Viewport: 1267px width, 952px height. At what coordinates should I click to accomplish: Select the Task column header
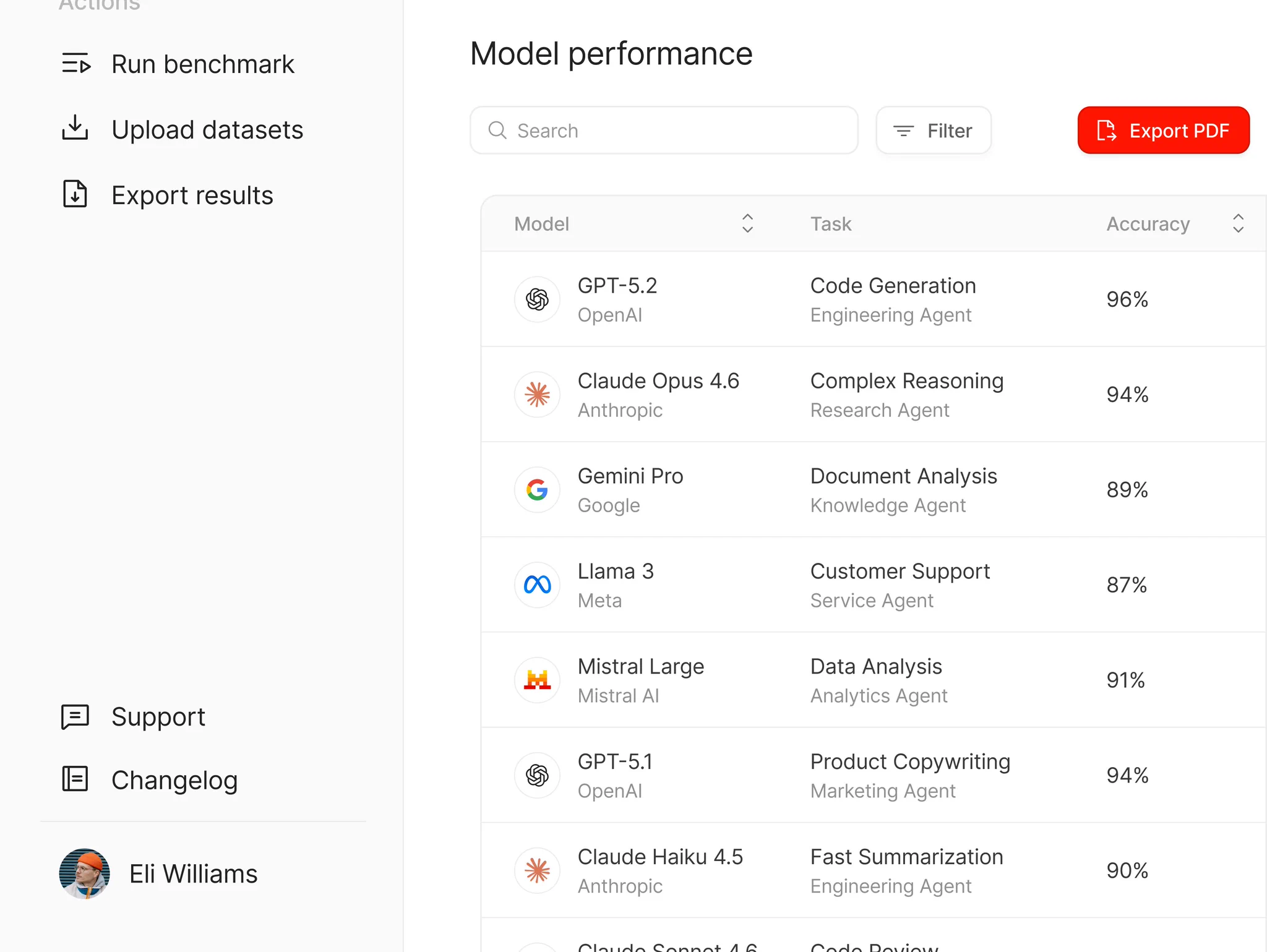831,223
